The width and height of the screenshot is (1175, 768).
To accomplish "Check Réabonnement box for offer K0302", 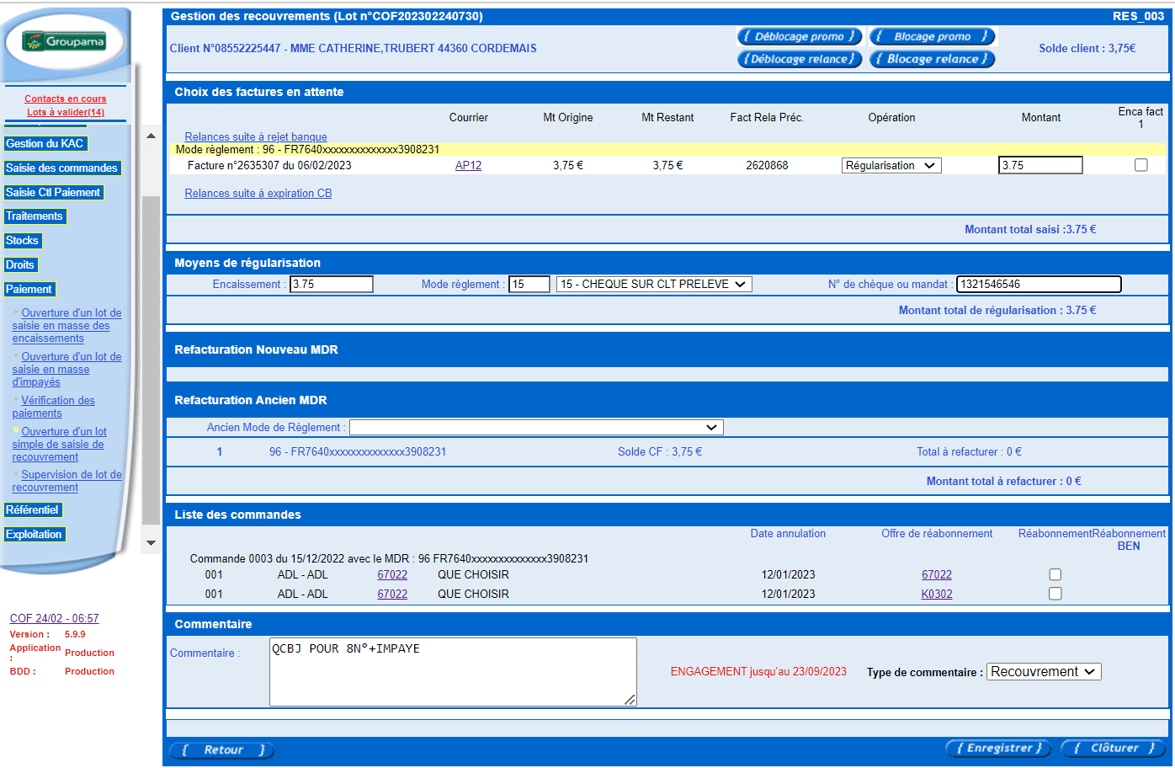I will click(x=1055, y=593).
